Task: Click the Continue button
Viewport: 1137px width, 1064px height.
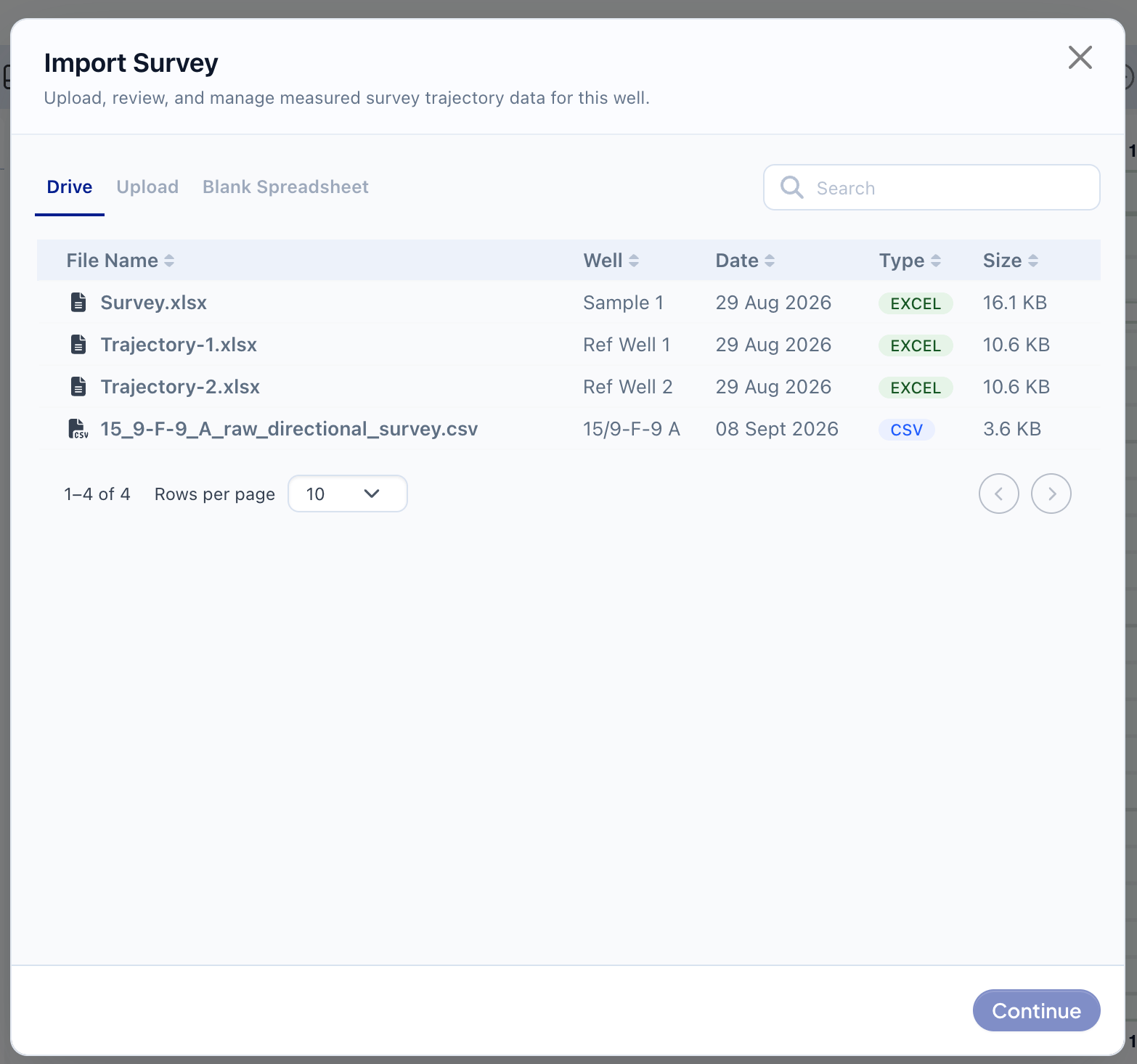Action: [1037, 1010]
